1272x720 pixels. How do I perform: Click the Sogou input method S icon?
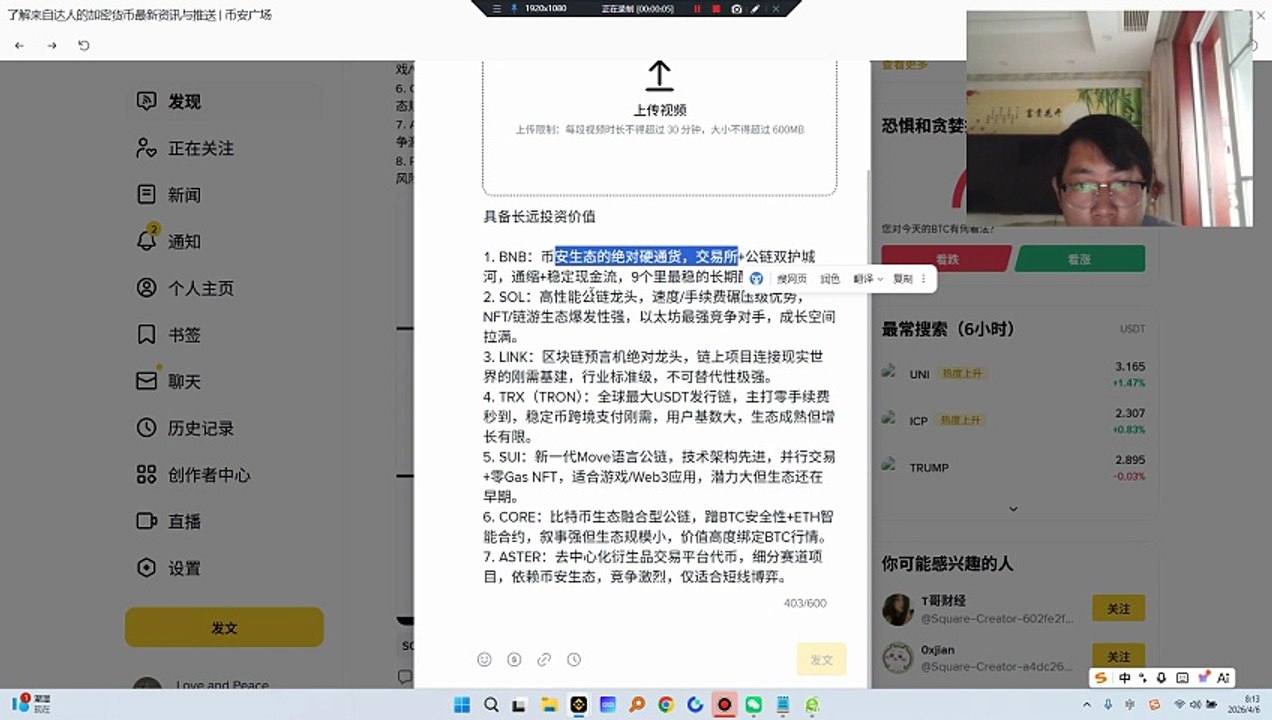(1102, 678)
